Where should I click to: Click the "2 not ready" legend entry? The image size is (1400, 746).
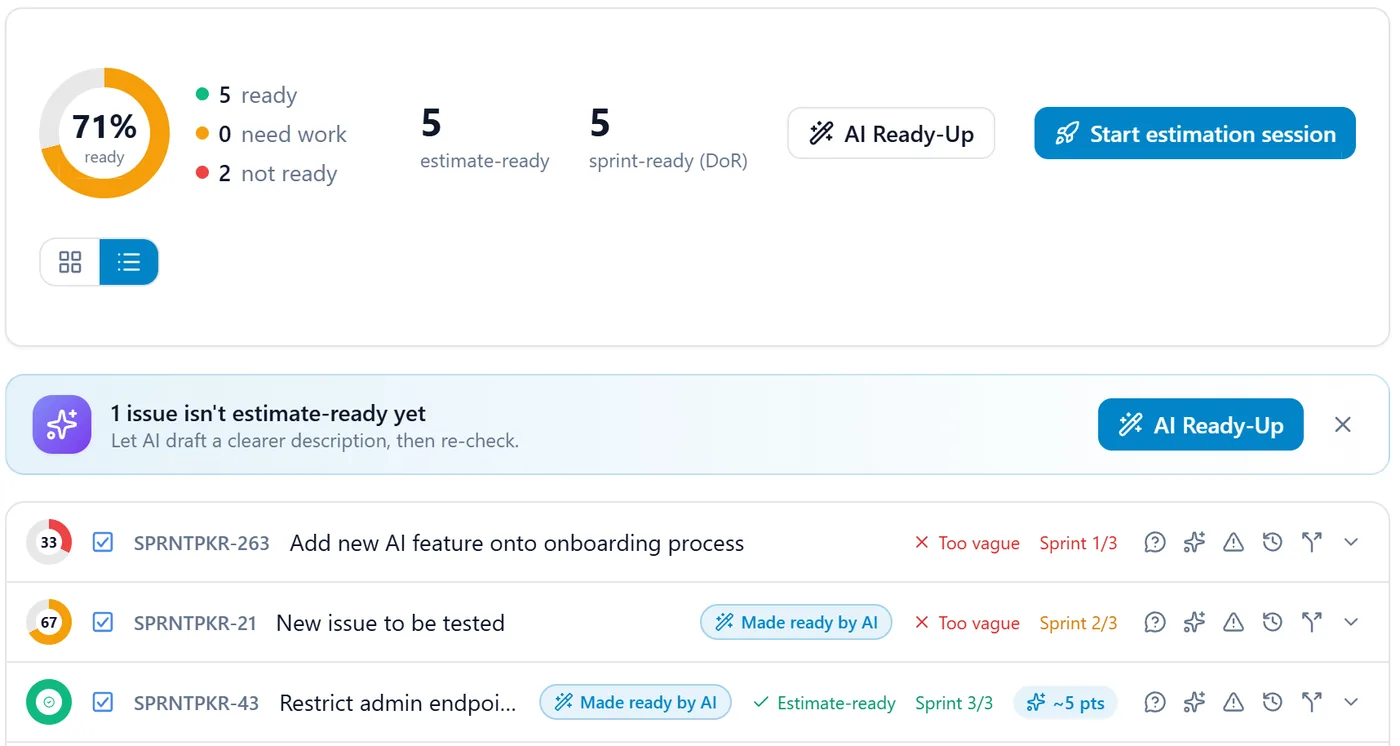267,173
